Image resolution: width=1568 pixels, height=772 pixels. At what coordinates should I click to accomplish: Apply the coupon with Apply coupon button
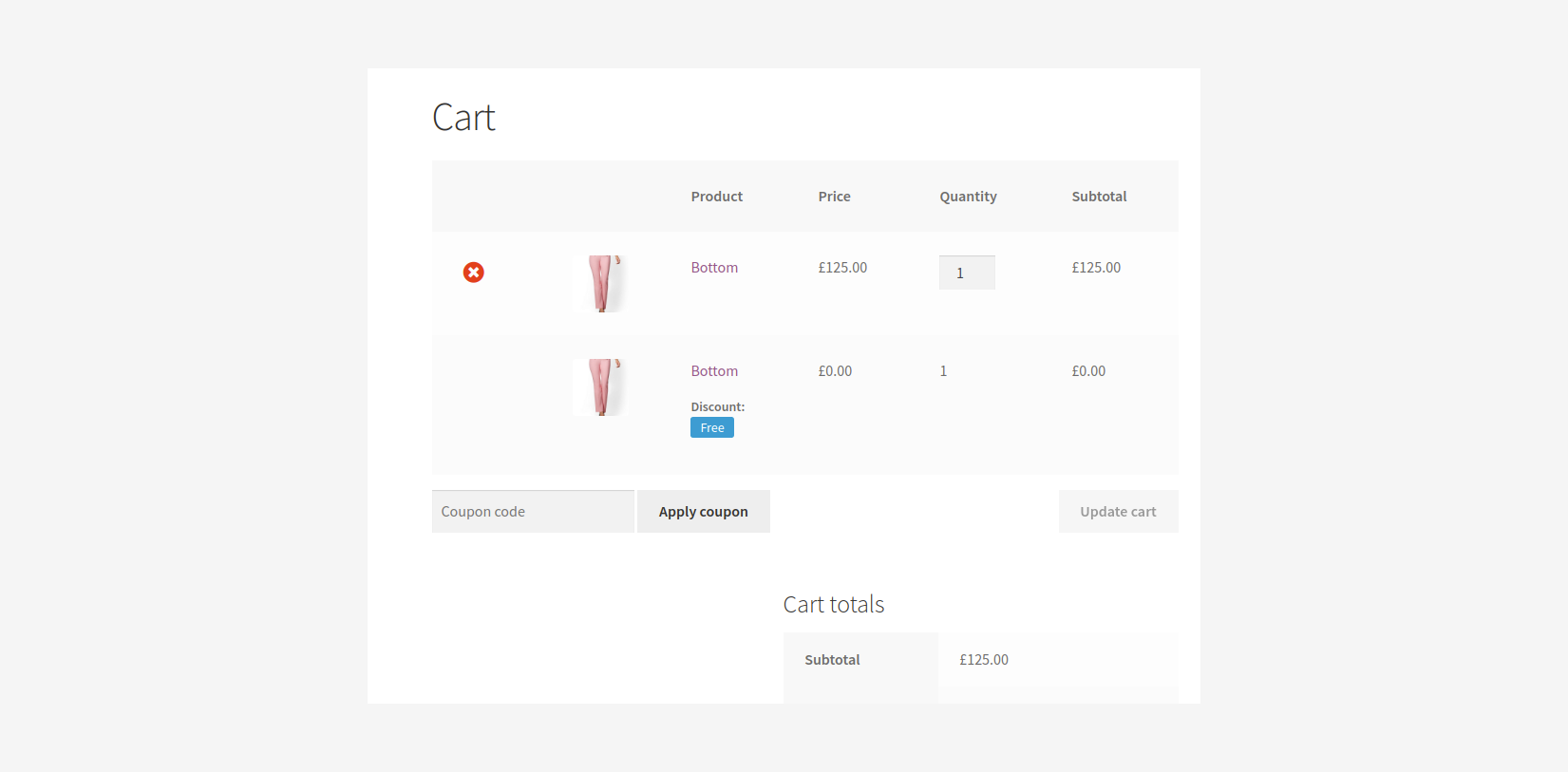click(x=704, y=512)
